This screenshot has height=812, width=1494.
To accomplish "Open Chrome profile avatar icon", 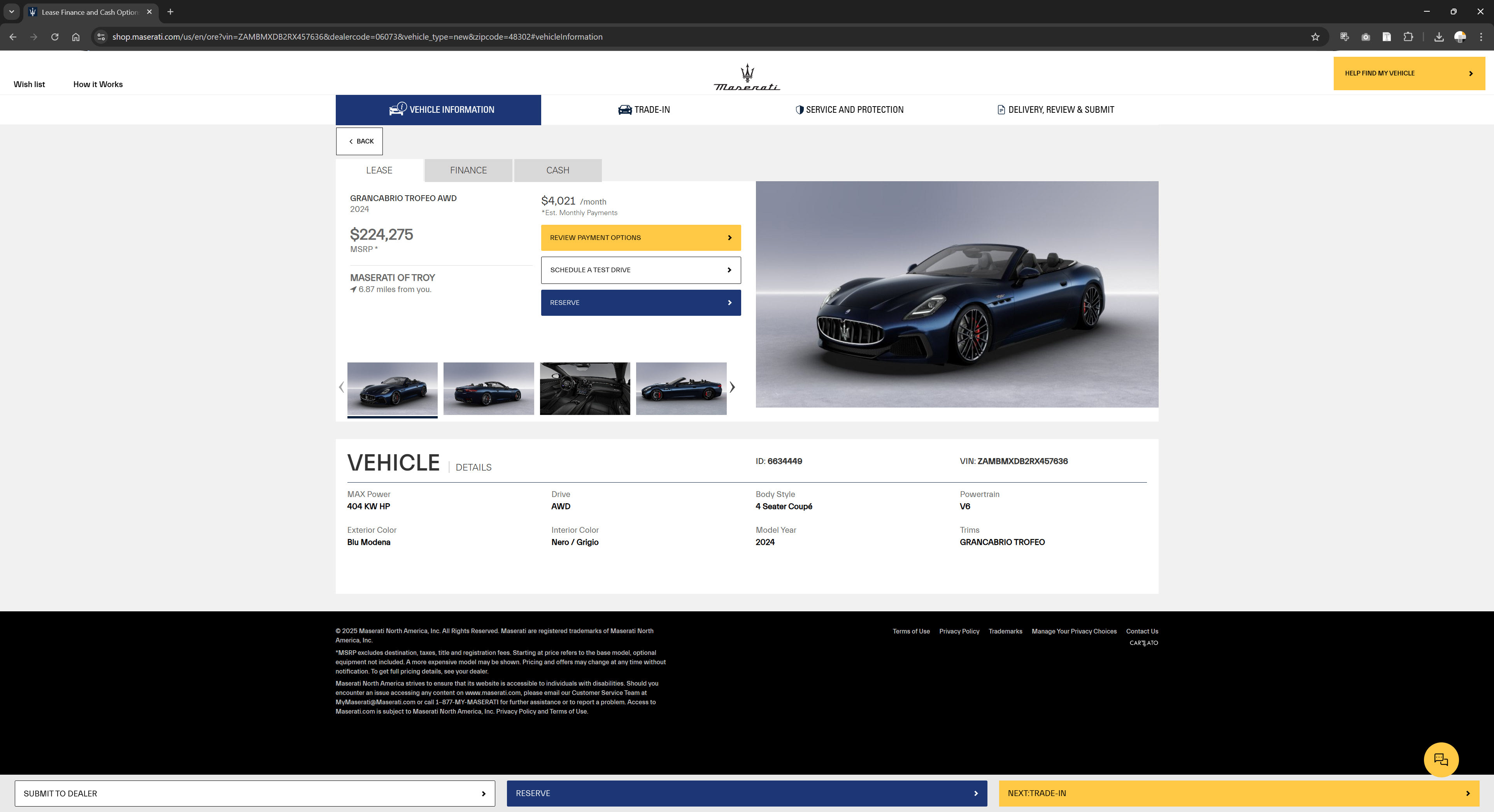I will pyautogui.click(x=1461, y=37).
